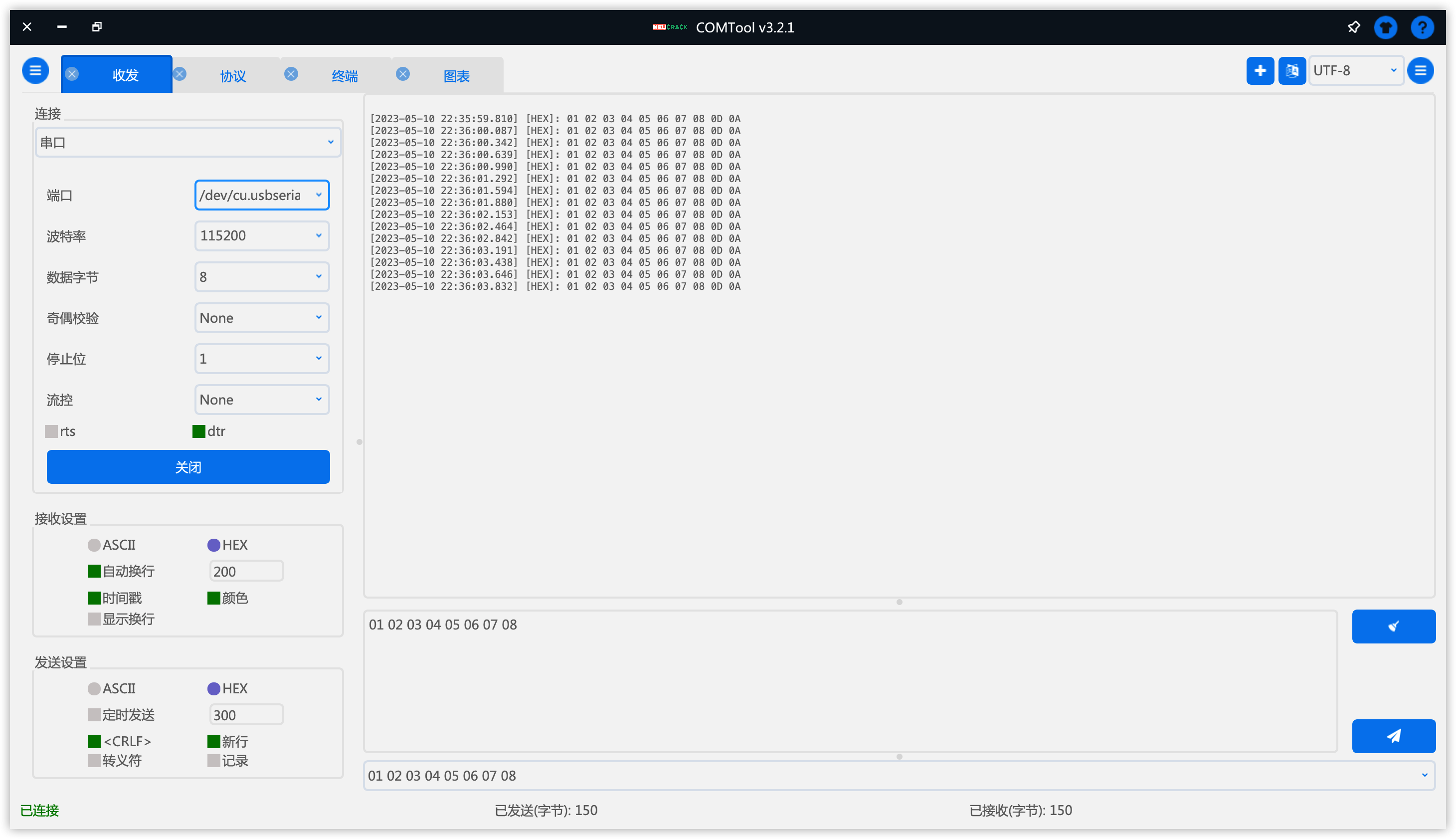1456x839 pixels.
Task: Toggle the 新行 checkbox
Action: tap(227, 741)
